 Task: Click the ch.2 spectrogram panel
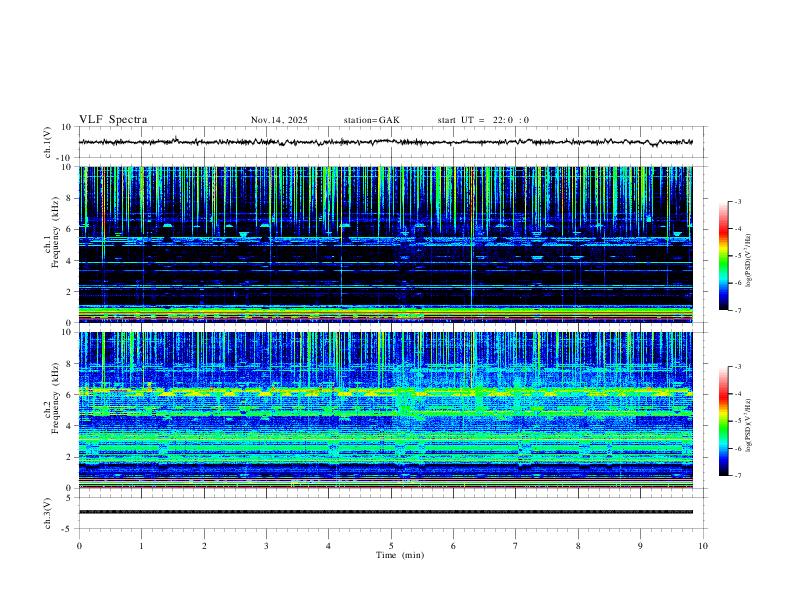pyautogui.click(x=386, y=410)
